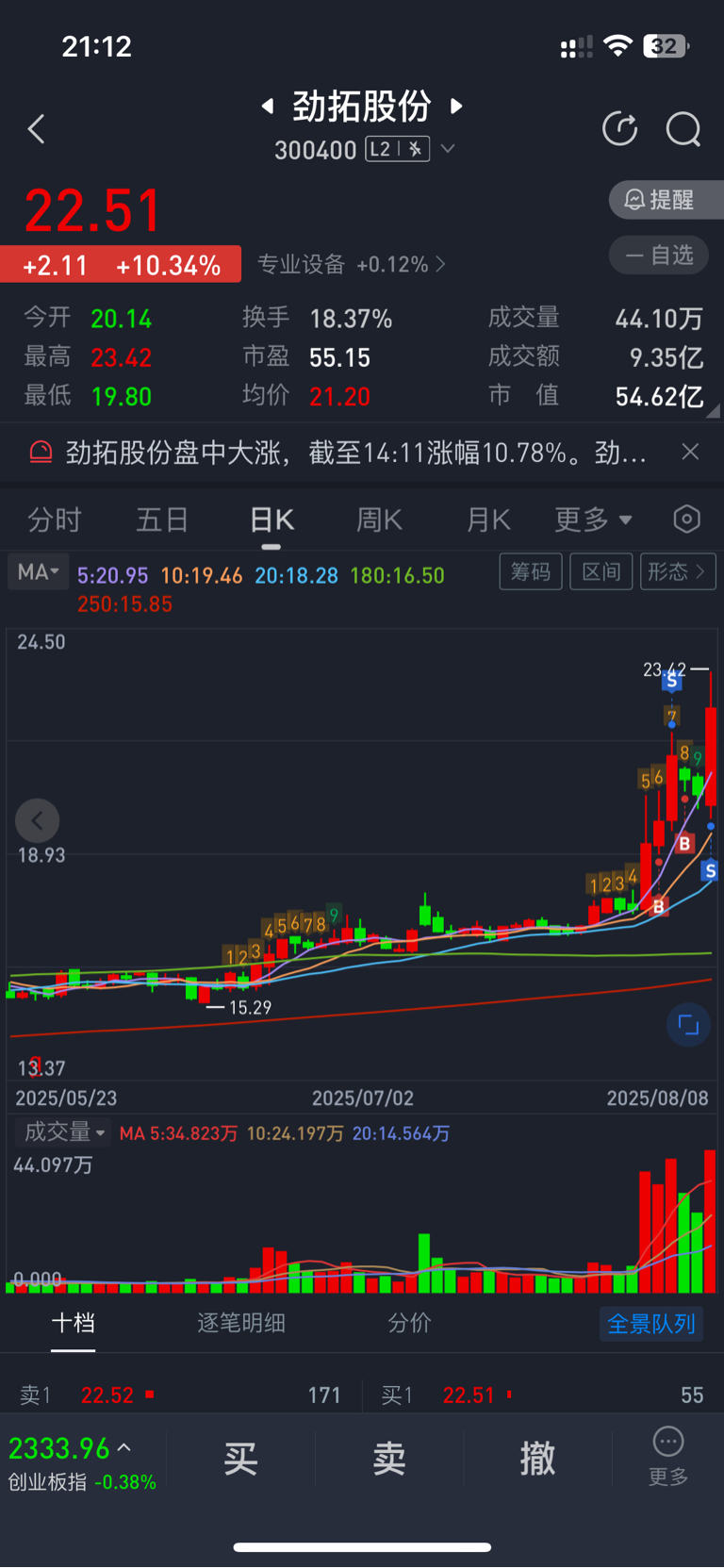Open the search magnifier icon
724x1568 pixels.
pos(683,129)
